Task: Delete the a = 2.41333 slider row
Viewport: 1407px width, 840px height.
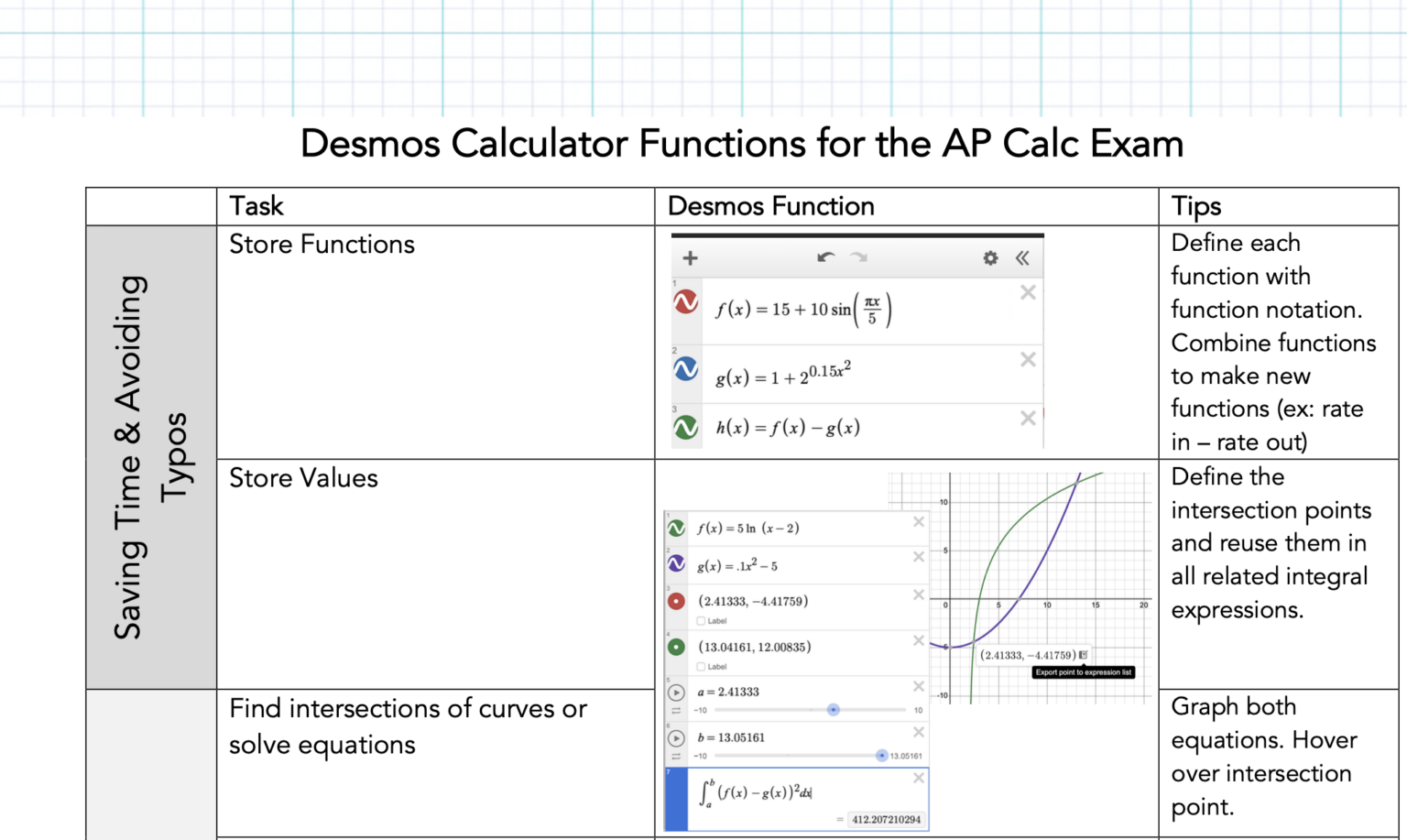Action: point(919,686)
